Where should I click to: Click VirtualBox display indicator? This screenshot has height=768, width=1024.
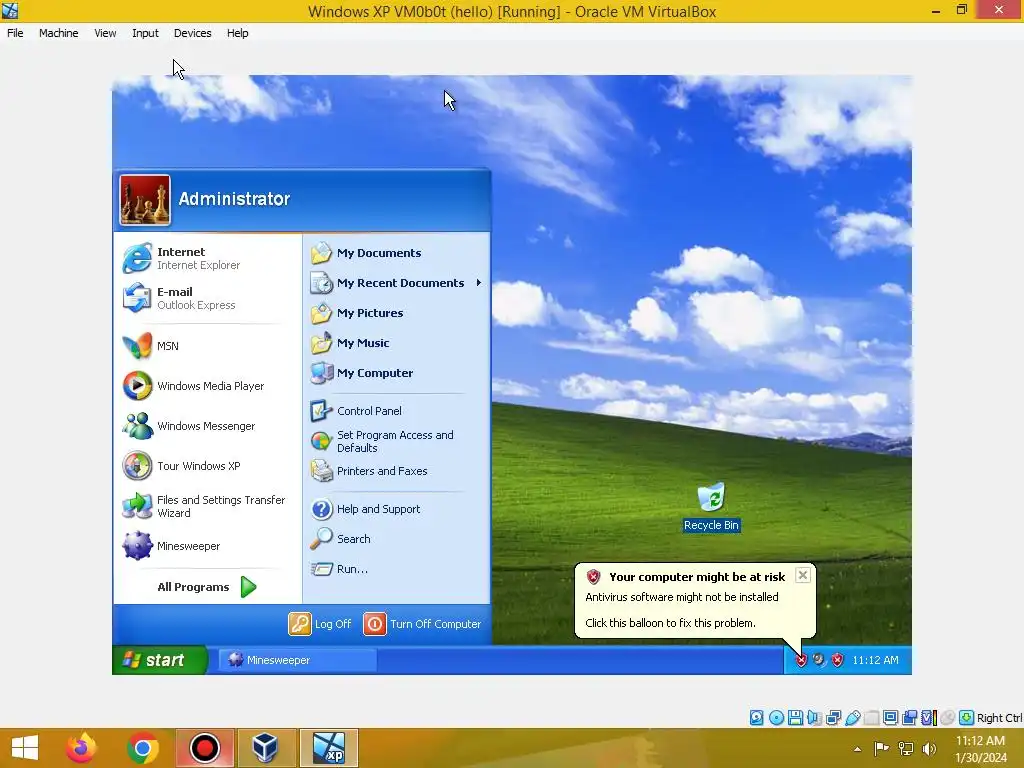pyautogui.click(x=890, y=718)
